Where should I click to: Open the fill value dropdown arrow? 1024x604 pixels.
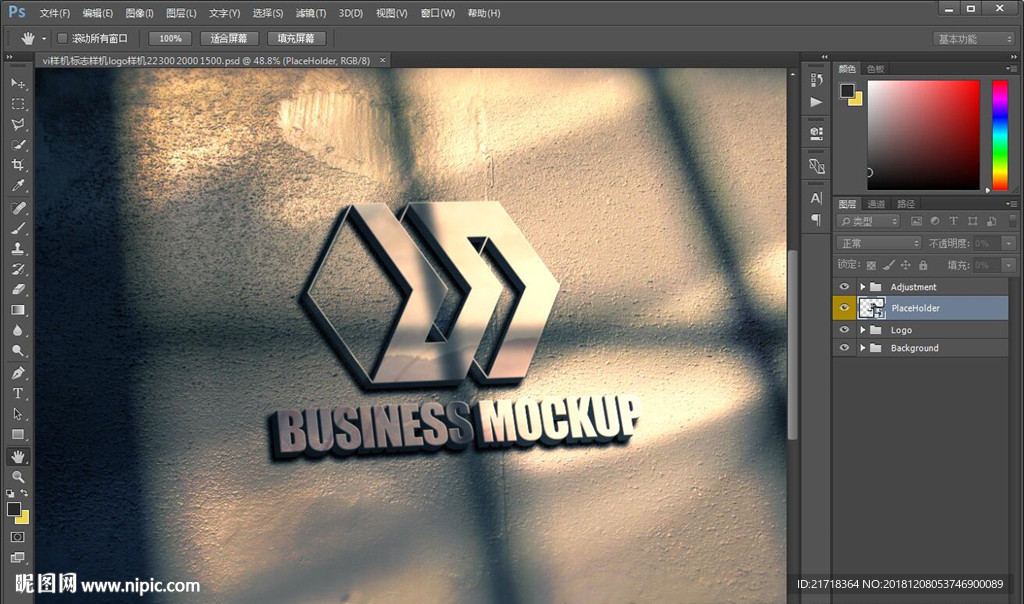(1009, 265)
